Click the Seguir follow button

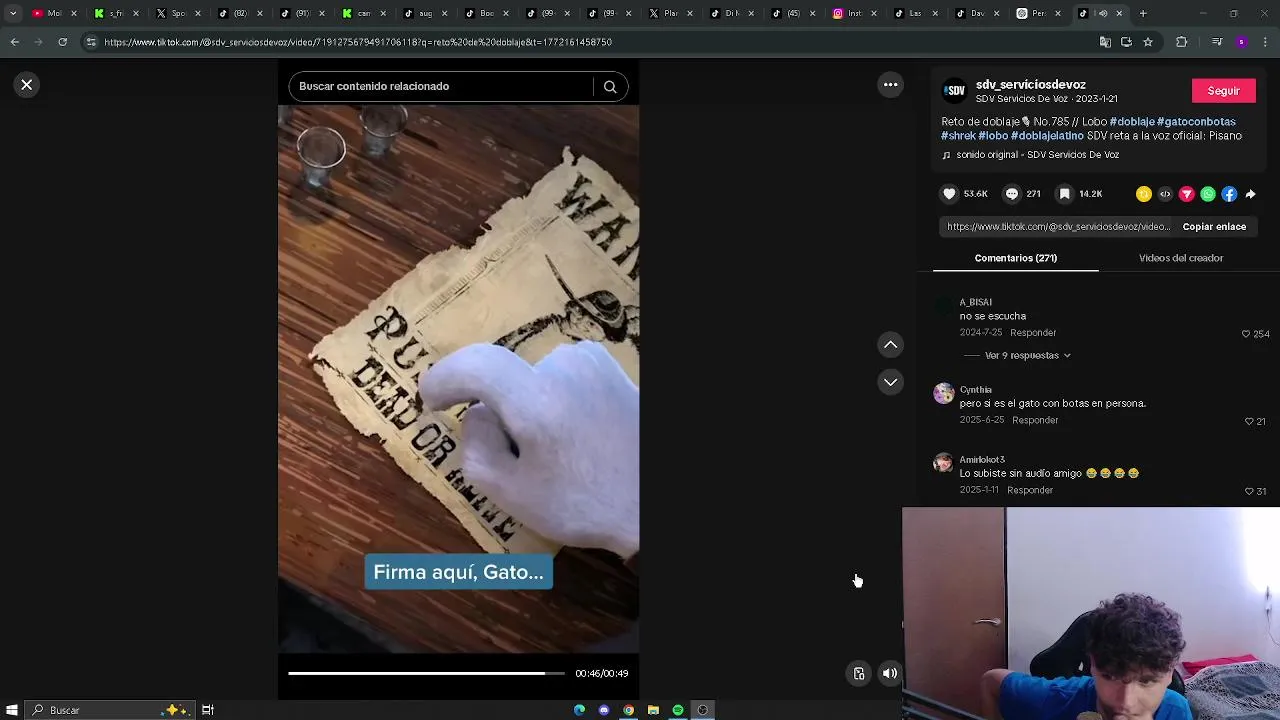1223,91
